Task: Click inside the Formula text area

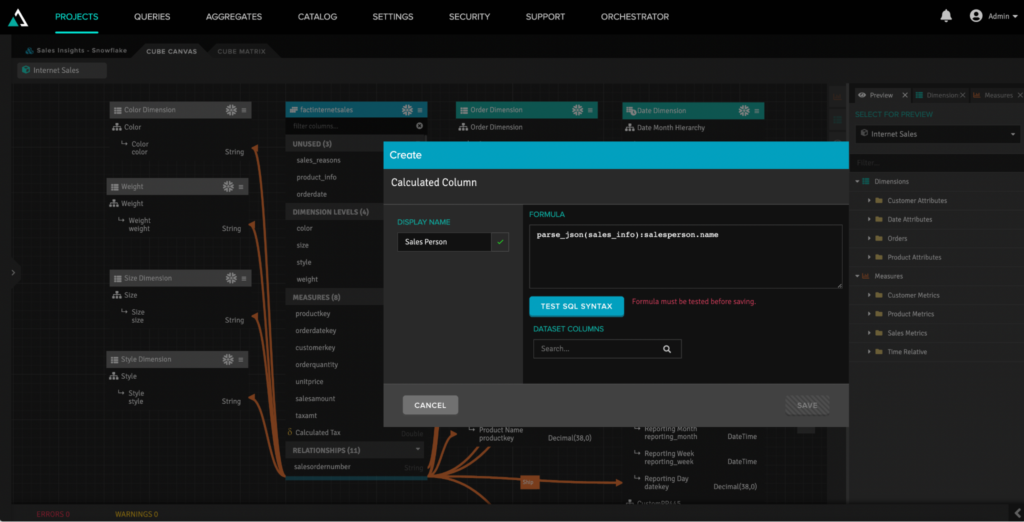Action: click(686, 256)
